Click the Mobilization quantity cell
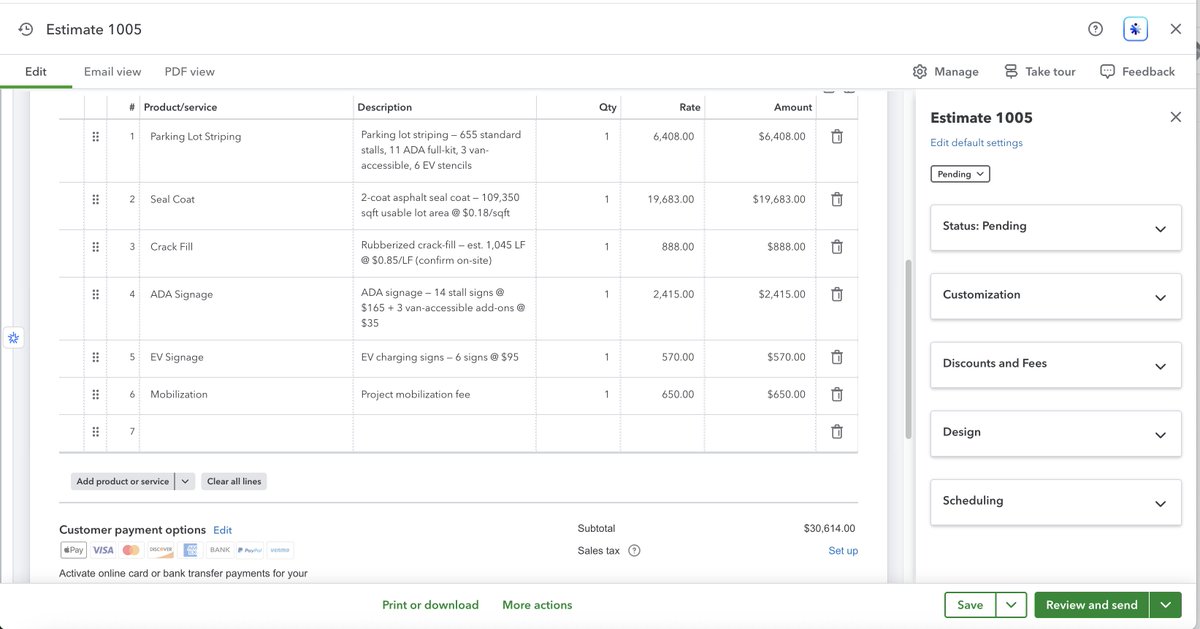The image size is (1200, 629). (578, 395)
